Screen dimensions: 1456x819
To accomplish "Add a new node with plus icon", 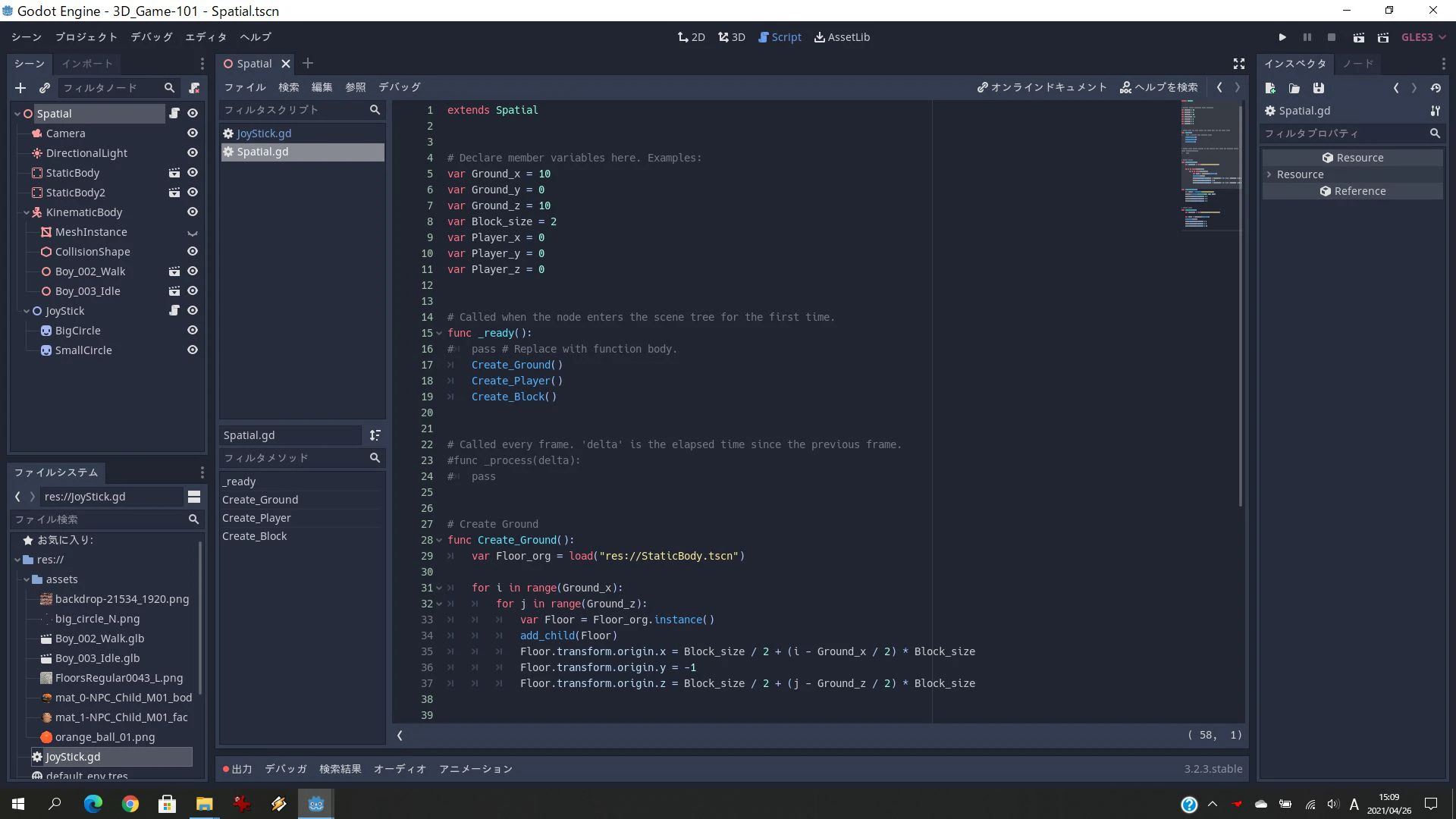I will (20, 88).
